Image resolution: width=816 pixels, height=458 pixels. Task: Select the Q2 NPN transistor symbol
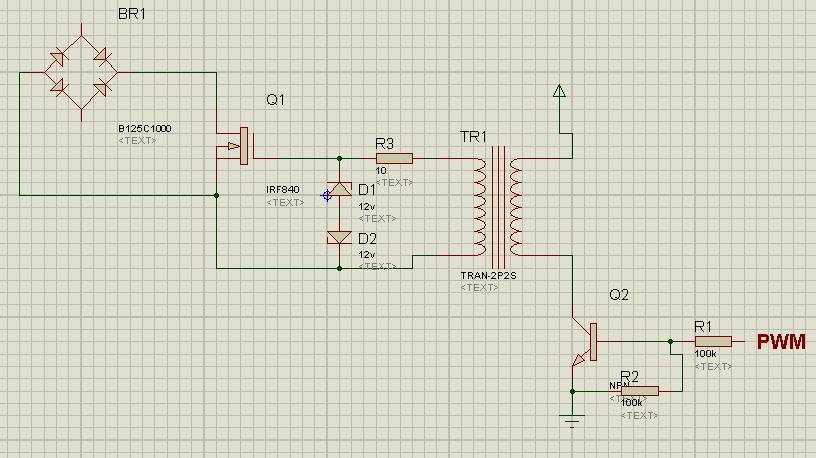point(584,342)
